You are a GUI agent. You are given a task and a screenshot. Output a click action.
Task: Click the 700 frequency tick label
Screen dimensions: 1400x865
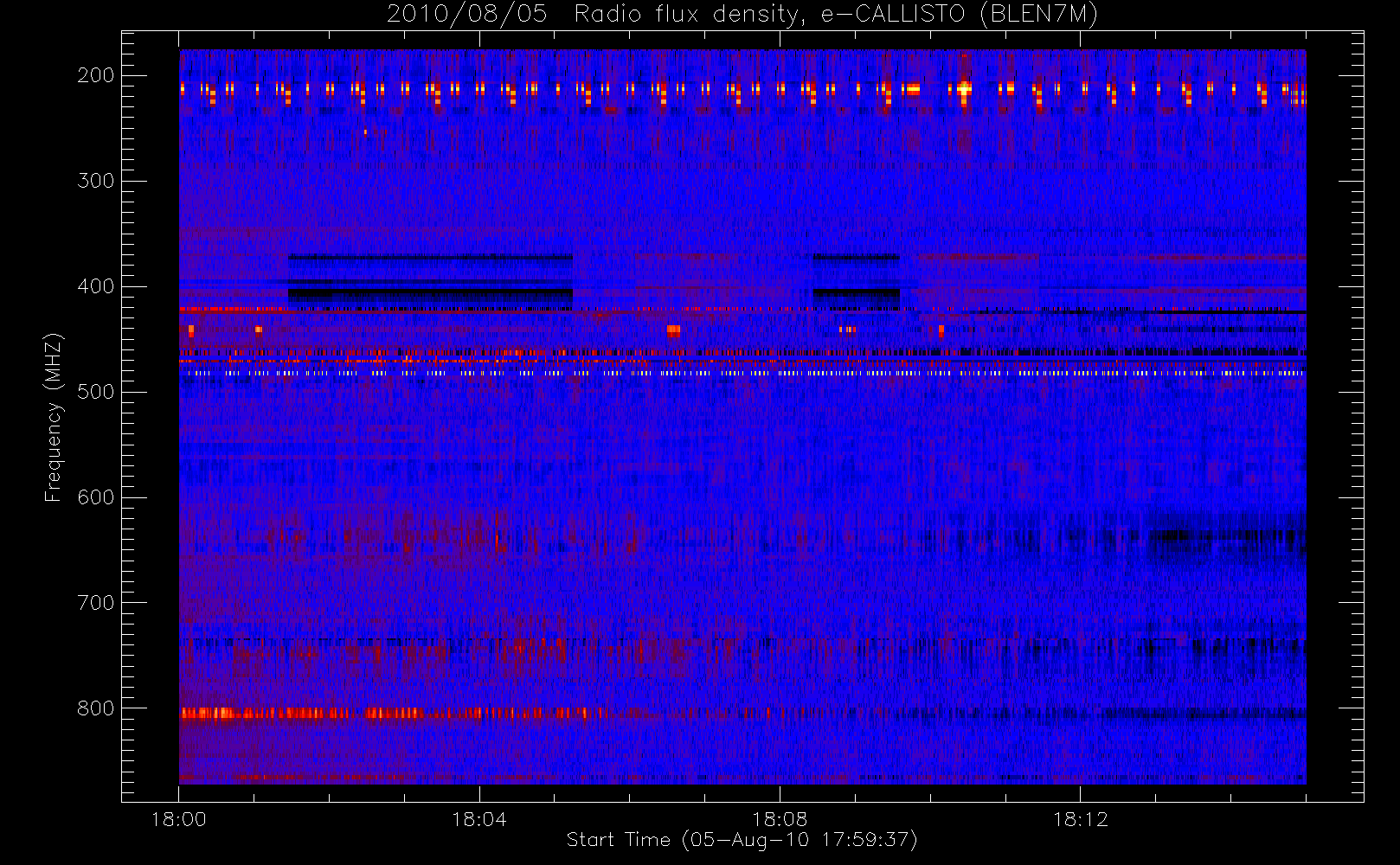[96, 603]
